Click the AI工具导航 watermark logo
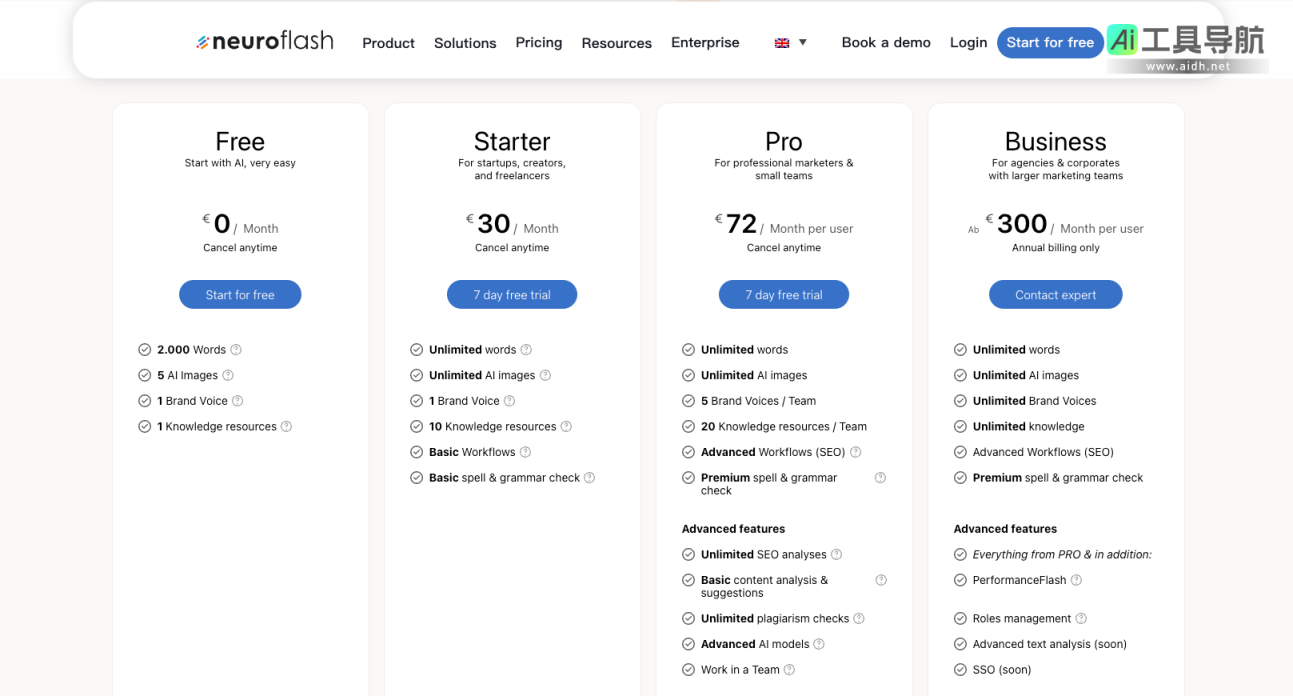 [x=1186, y=48]
